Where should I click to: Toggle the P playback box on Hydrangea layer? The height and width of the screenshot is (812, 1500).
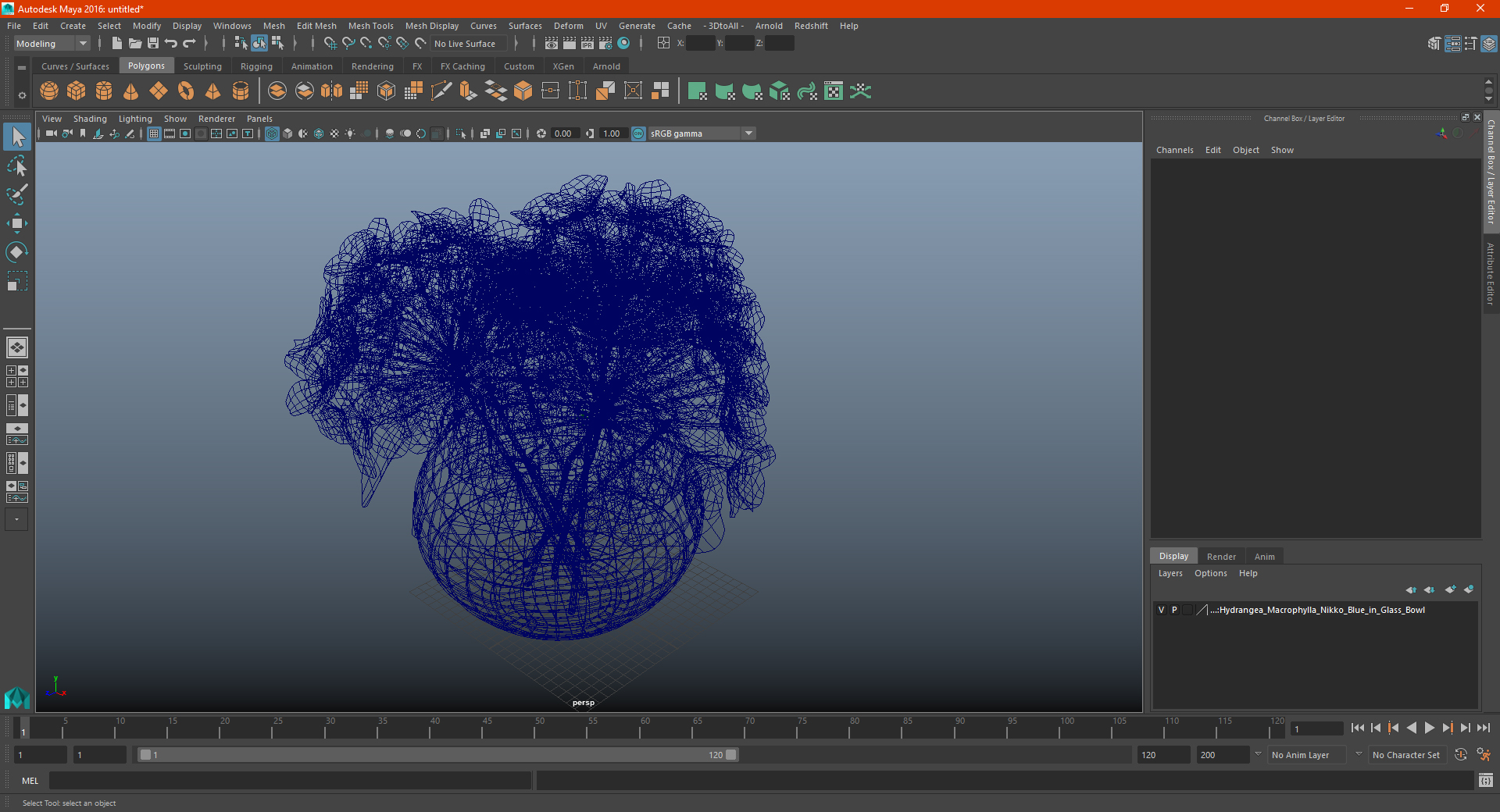1174,610
